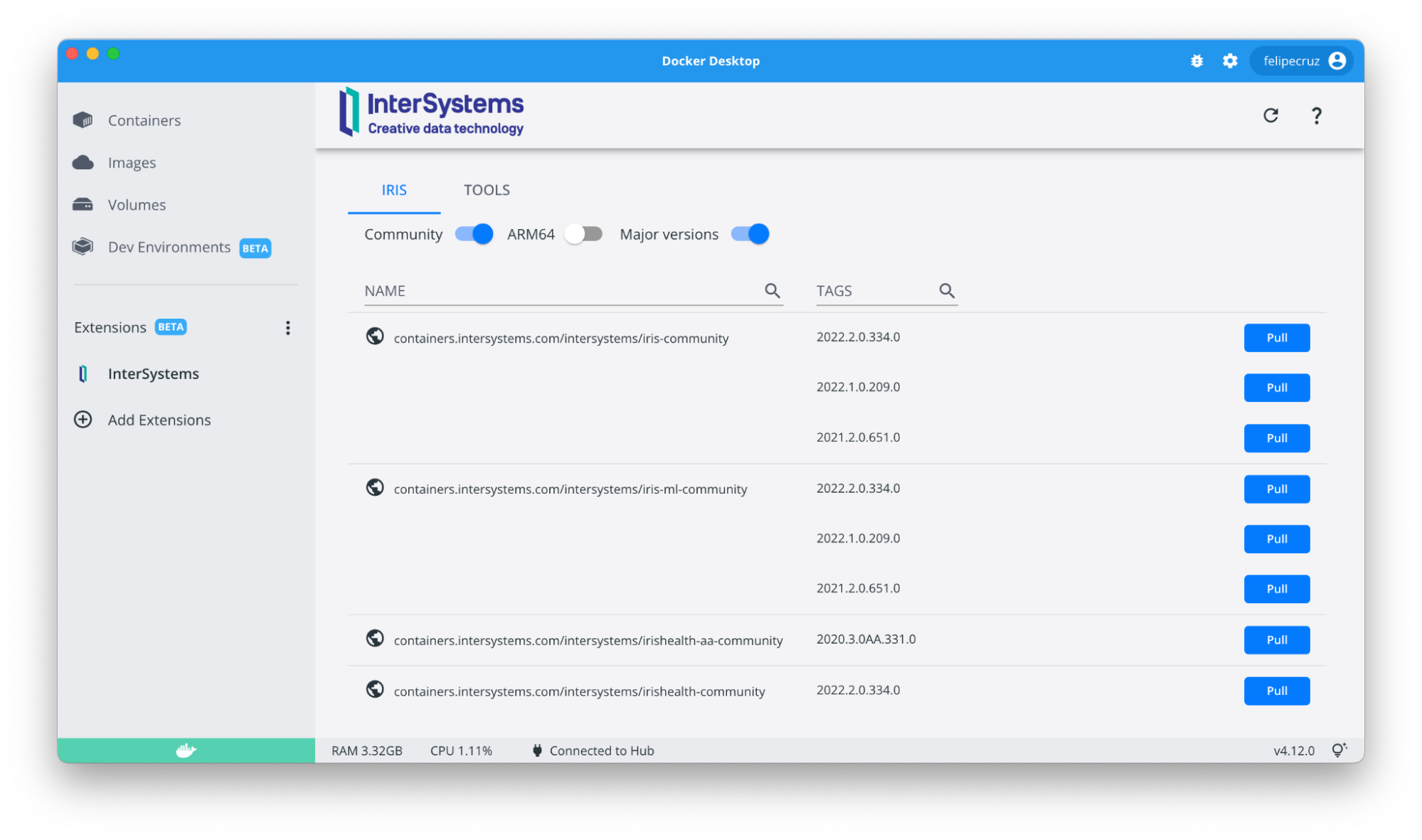Click the Docker whale icon in status bar

[185, 750]
